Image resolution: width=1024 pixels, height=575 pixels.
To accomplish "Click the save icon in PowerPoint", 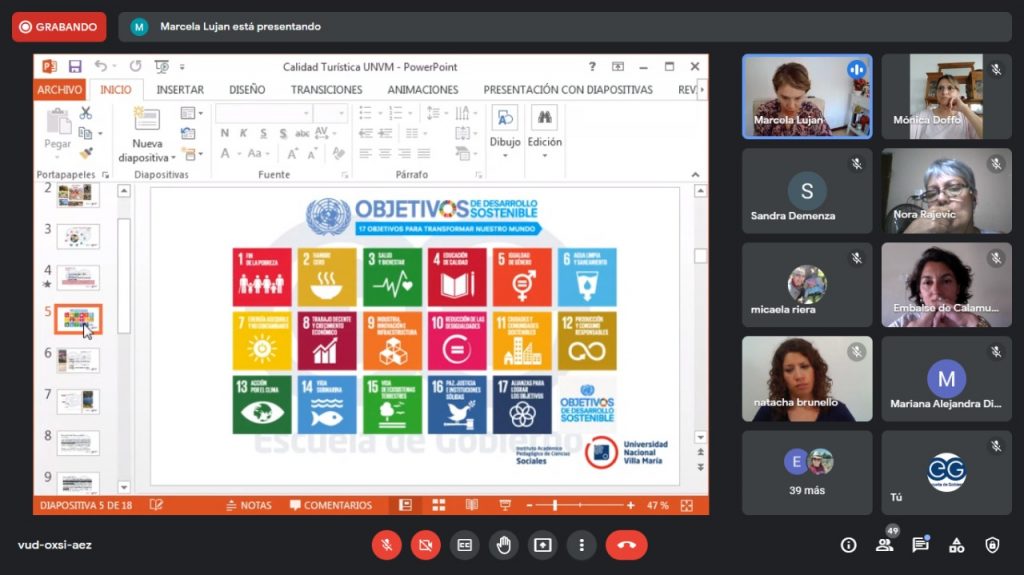I will tap(75, 66).
